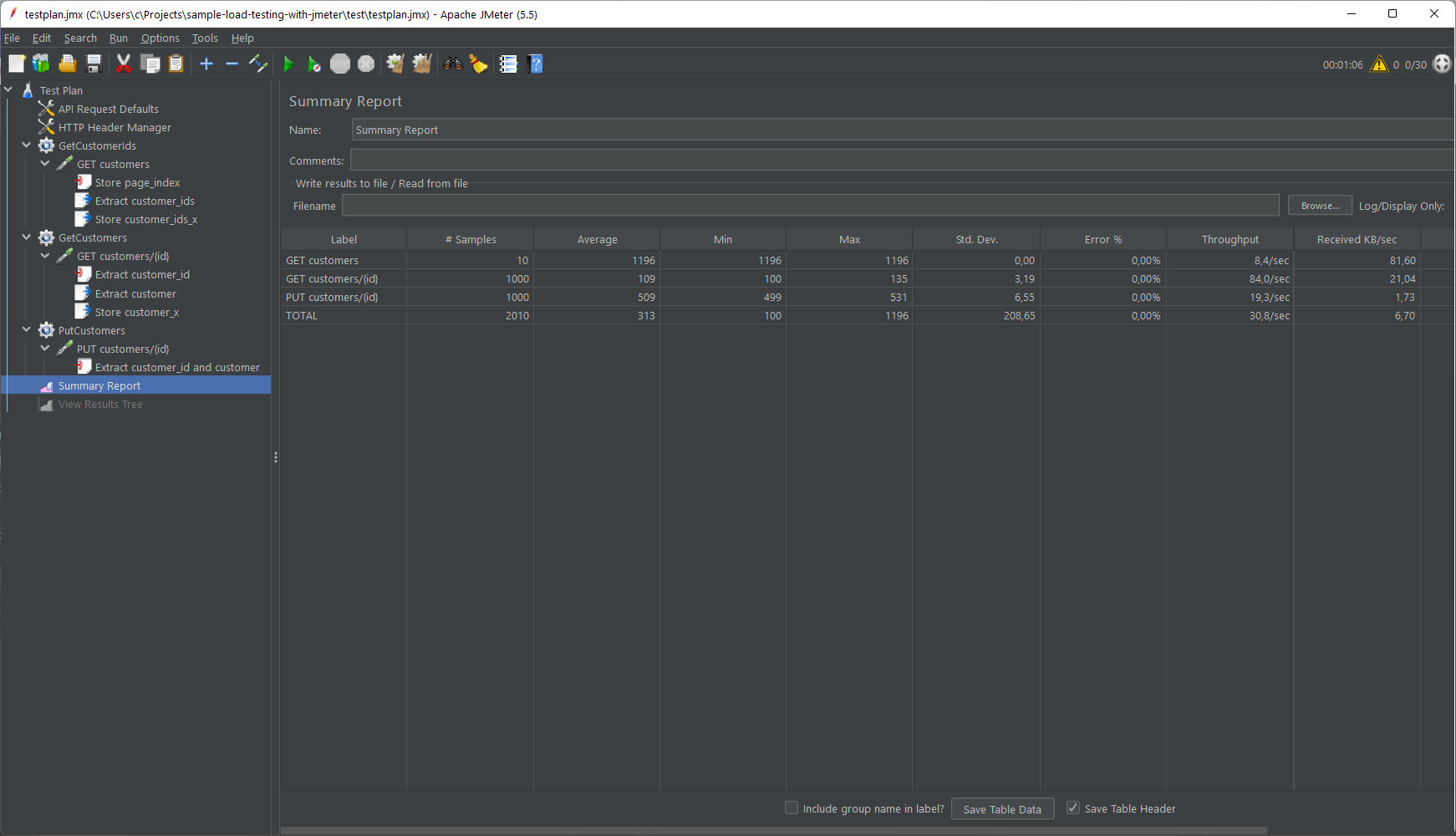Screen dimensions: 1456x836
Task: Open the Templates icon in toolbar
Action: pos(41,64)
